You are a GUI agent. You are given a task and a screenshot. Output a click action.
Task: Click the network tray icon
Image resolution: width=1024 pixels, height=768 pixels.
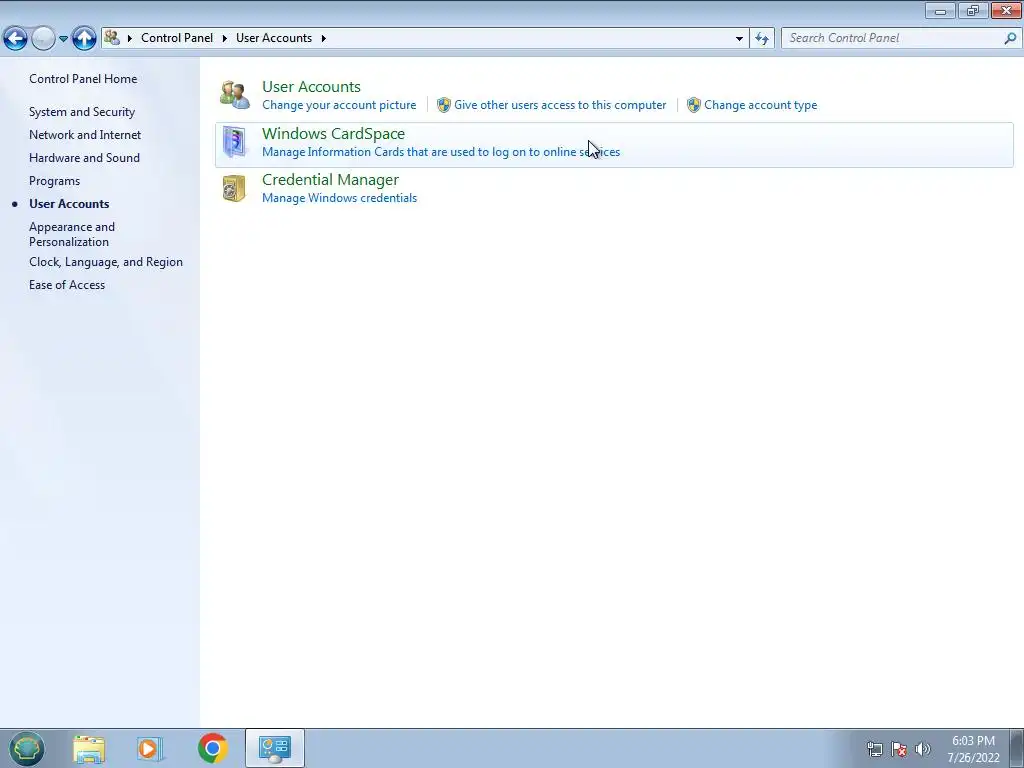click(x=874, y=749)
